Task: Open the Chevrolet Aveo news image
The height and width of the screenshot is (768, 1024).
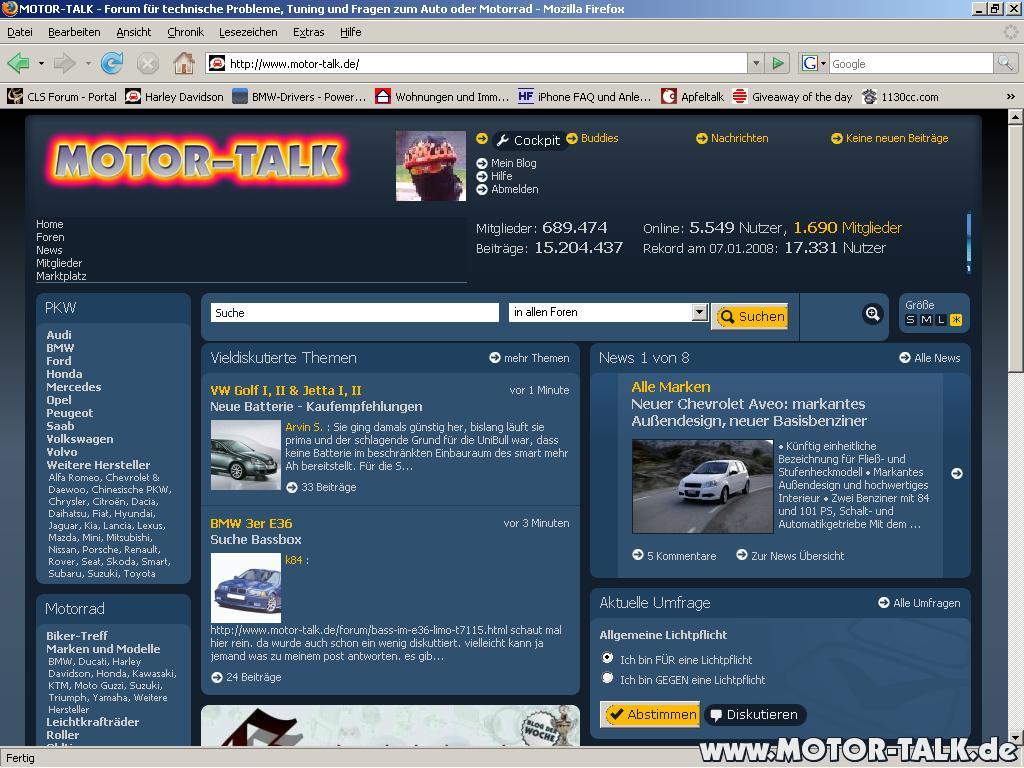Action: [703, 487]
